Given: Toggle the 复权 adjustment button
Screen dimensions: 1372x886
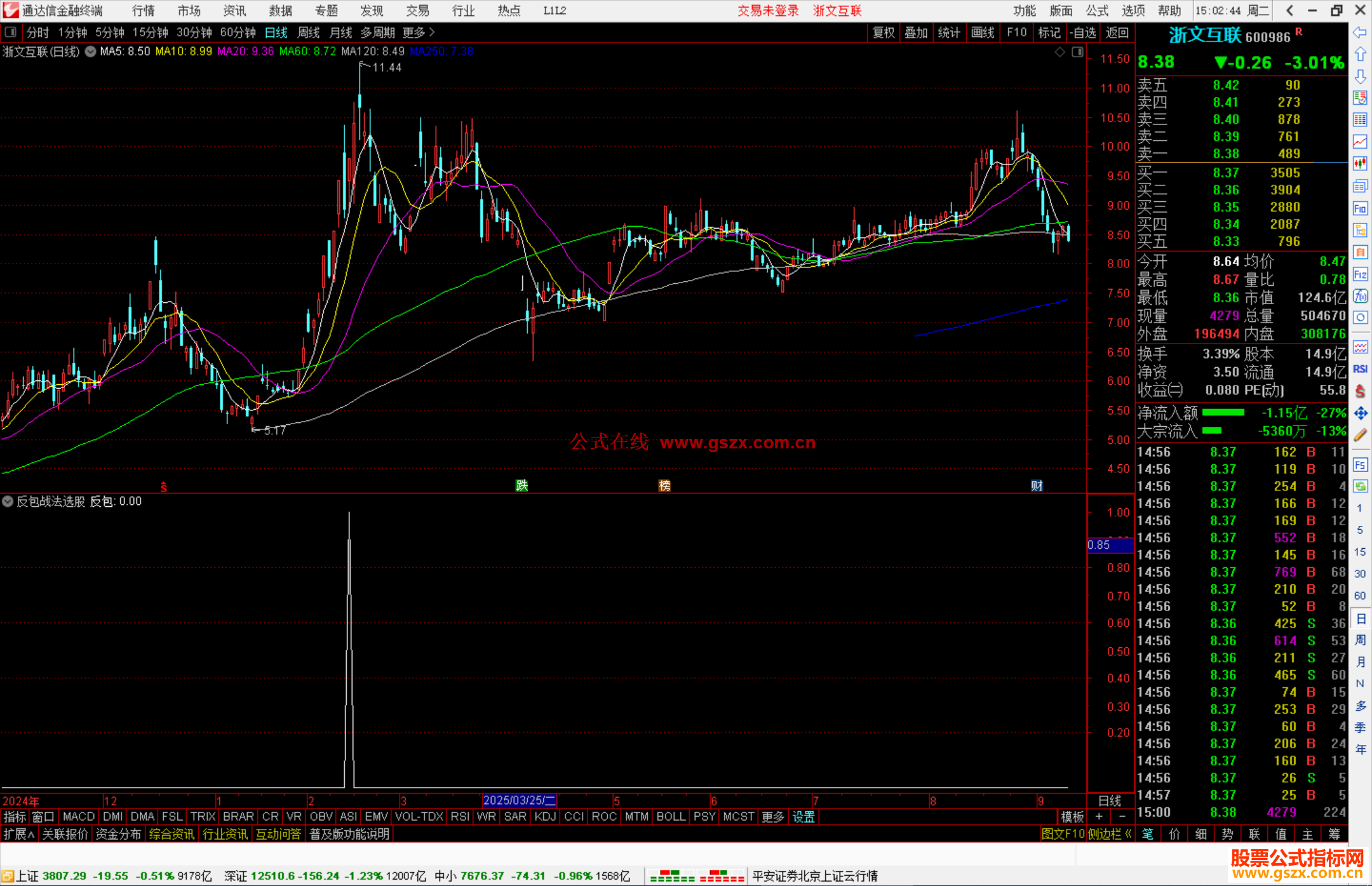Looking at the screenshot, I should click(x=883, y=32).
